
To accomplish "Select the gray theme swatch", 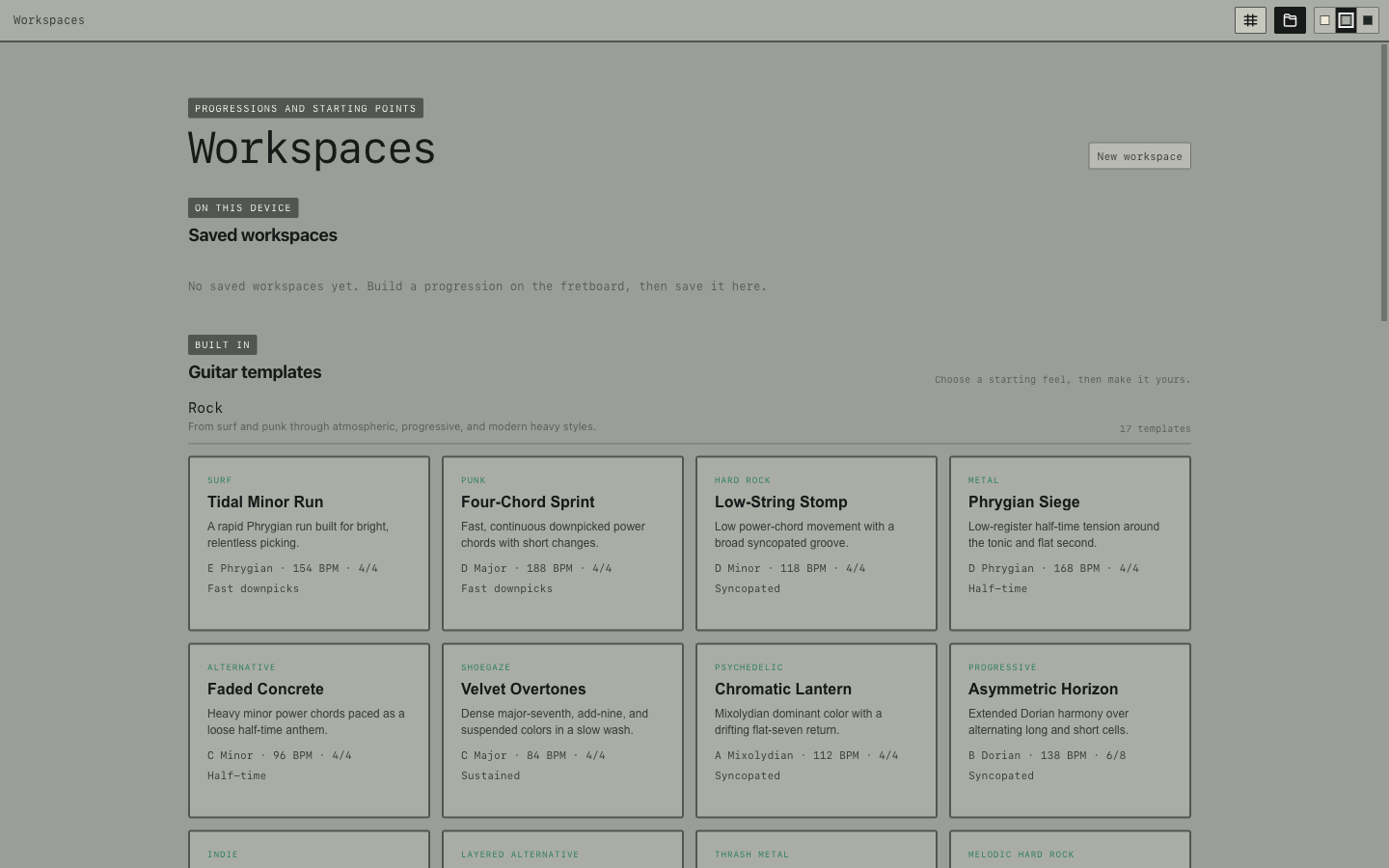I will tap(1347, 20).
